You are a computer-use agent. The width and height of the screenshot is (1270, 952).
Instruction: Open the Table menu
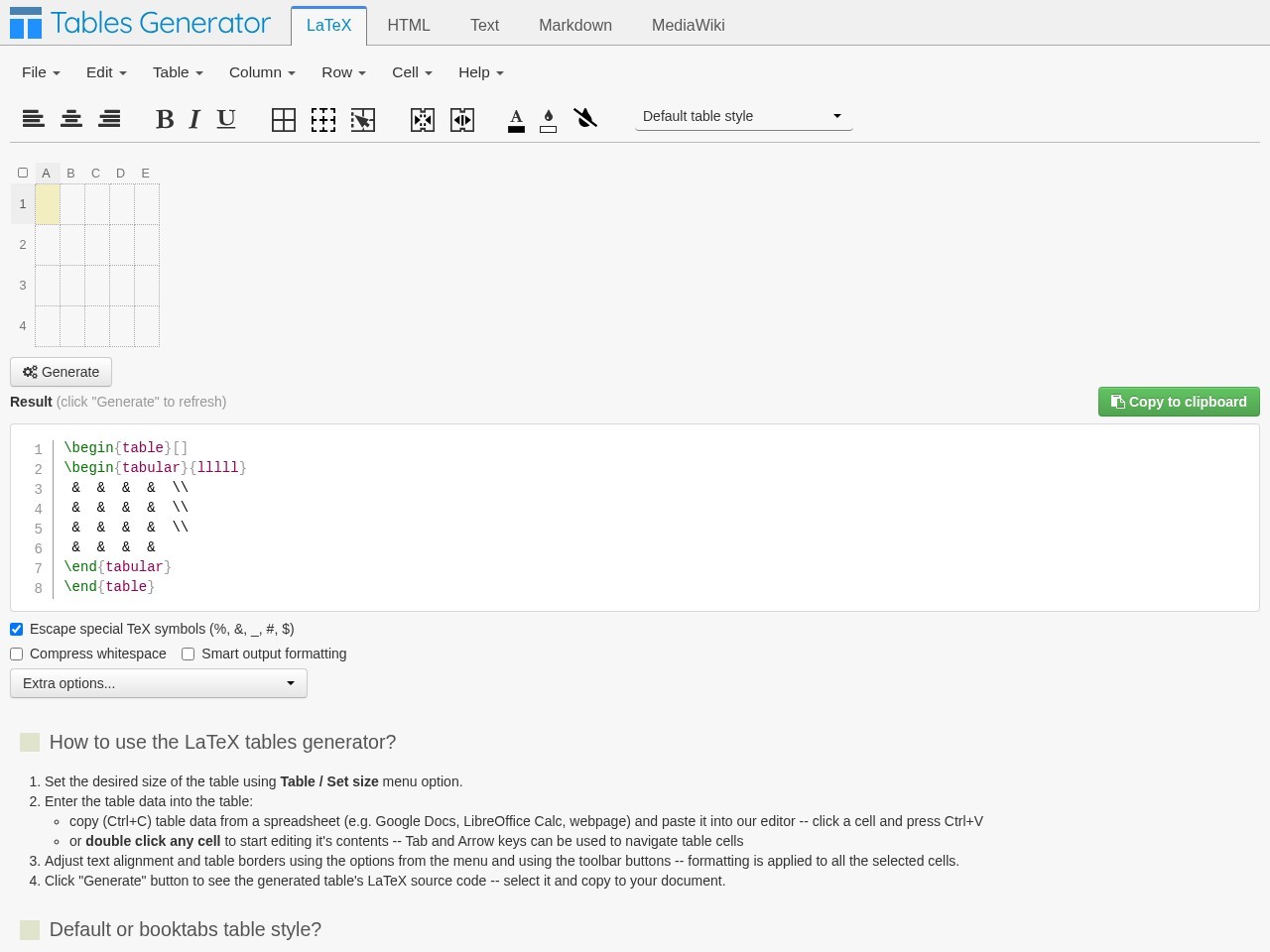point(178,72)
